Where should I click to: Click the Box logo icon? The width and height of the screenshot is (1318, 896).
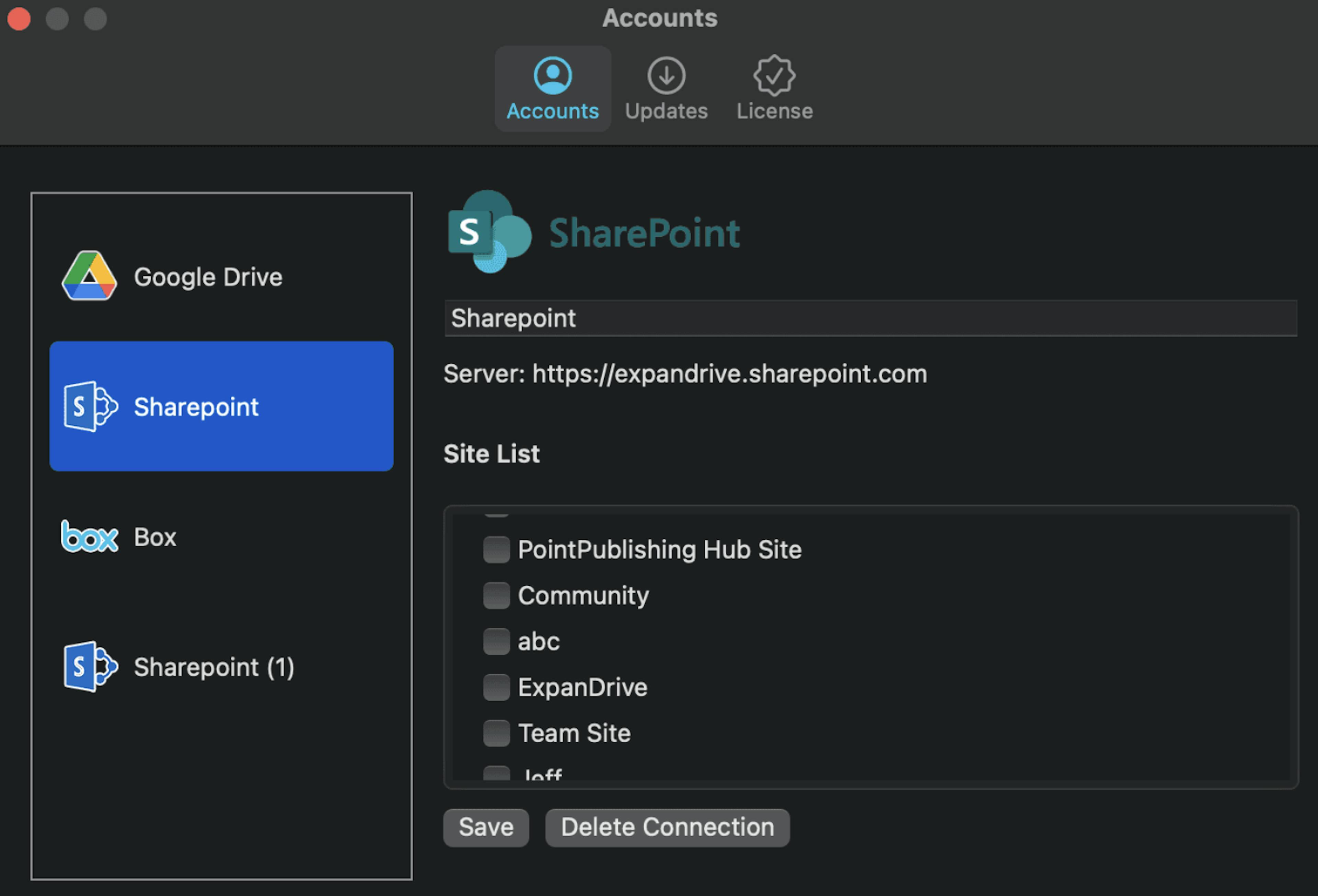(89, 537)
